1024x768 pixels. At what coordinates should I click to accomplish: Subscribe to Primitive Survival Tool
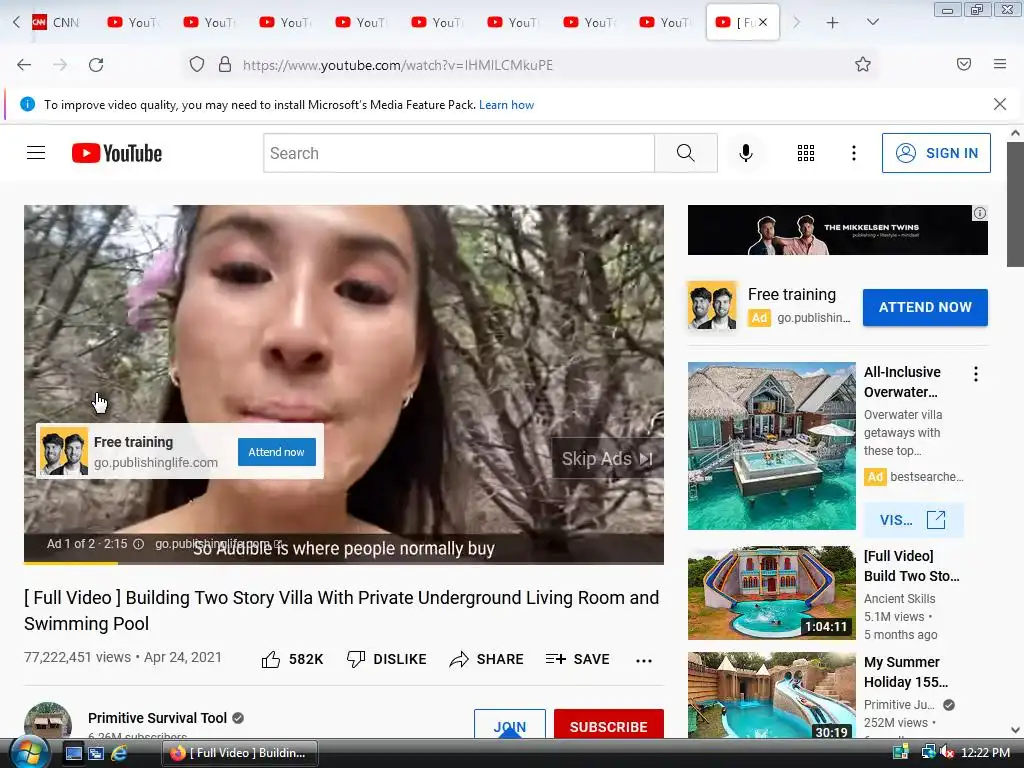click(x=609, y=725)
